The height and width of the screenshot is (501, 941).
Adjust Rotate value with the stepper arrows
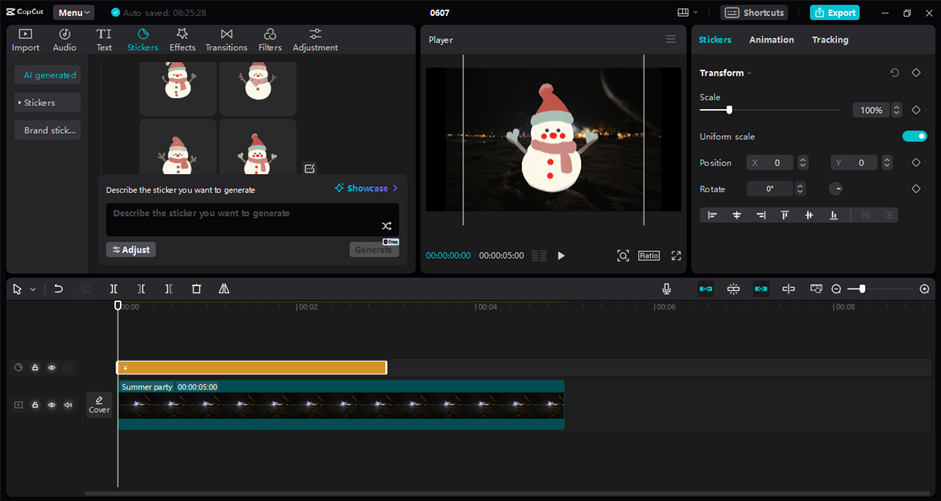(799, 188)
